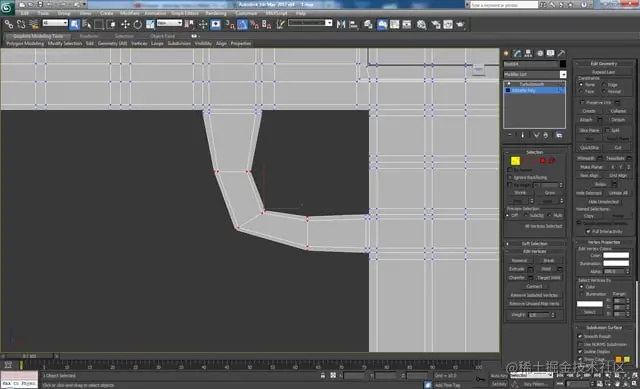Activate the Select Object tool

tap(75, 24)
